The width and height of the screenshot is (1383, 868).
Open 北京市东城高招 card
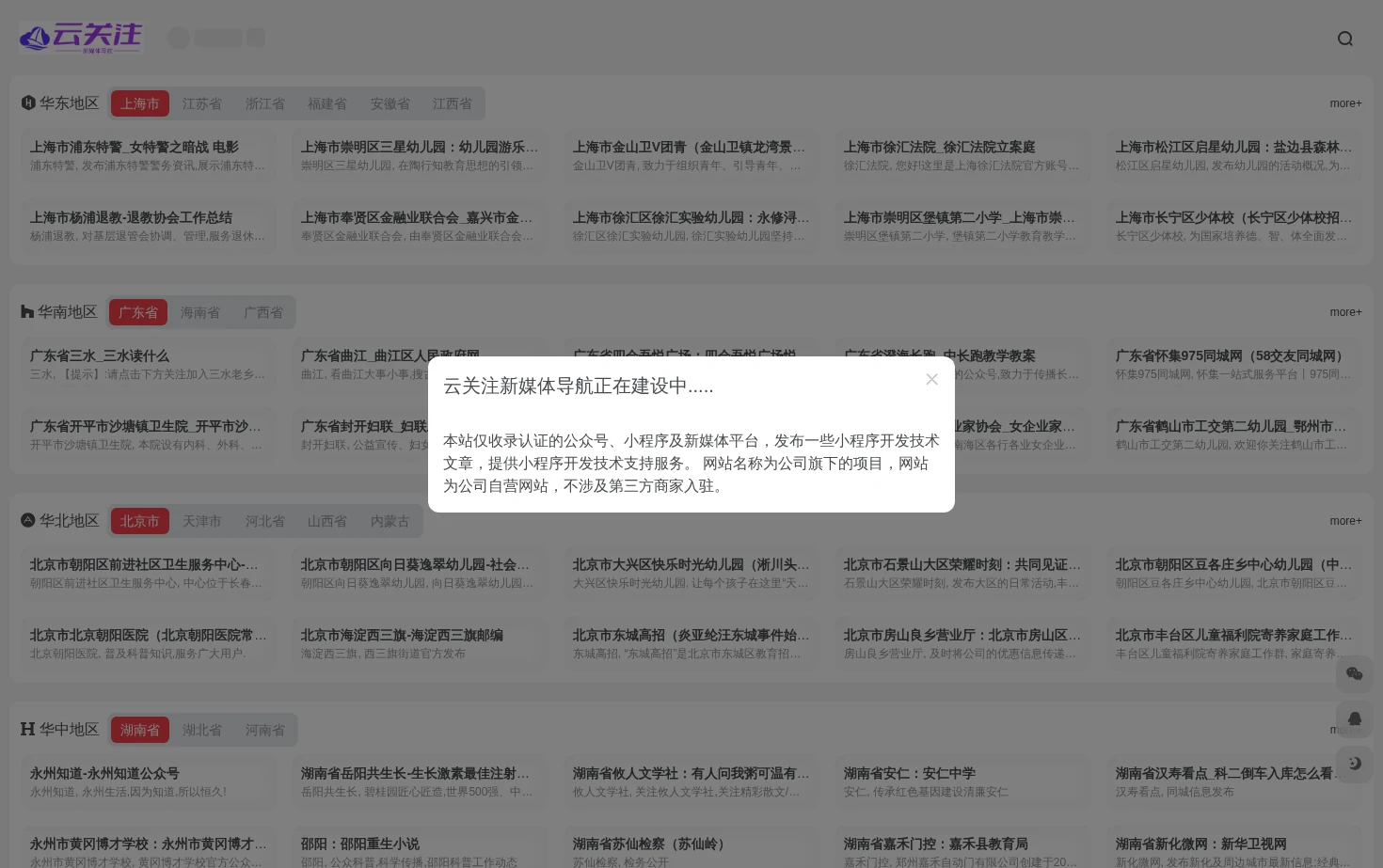tap(691, 644)
